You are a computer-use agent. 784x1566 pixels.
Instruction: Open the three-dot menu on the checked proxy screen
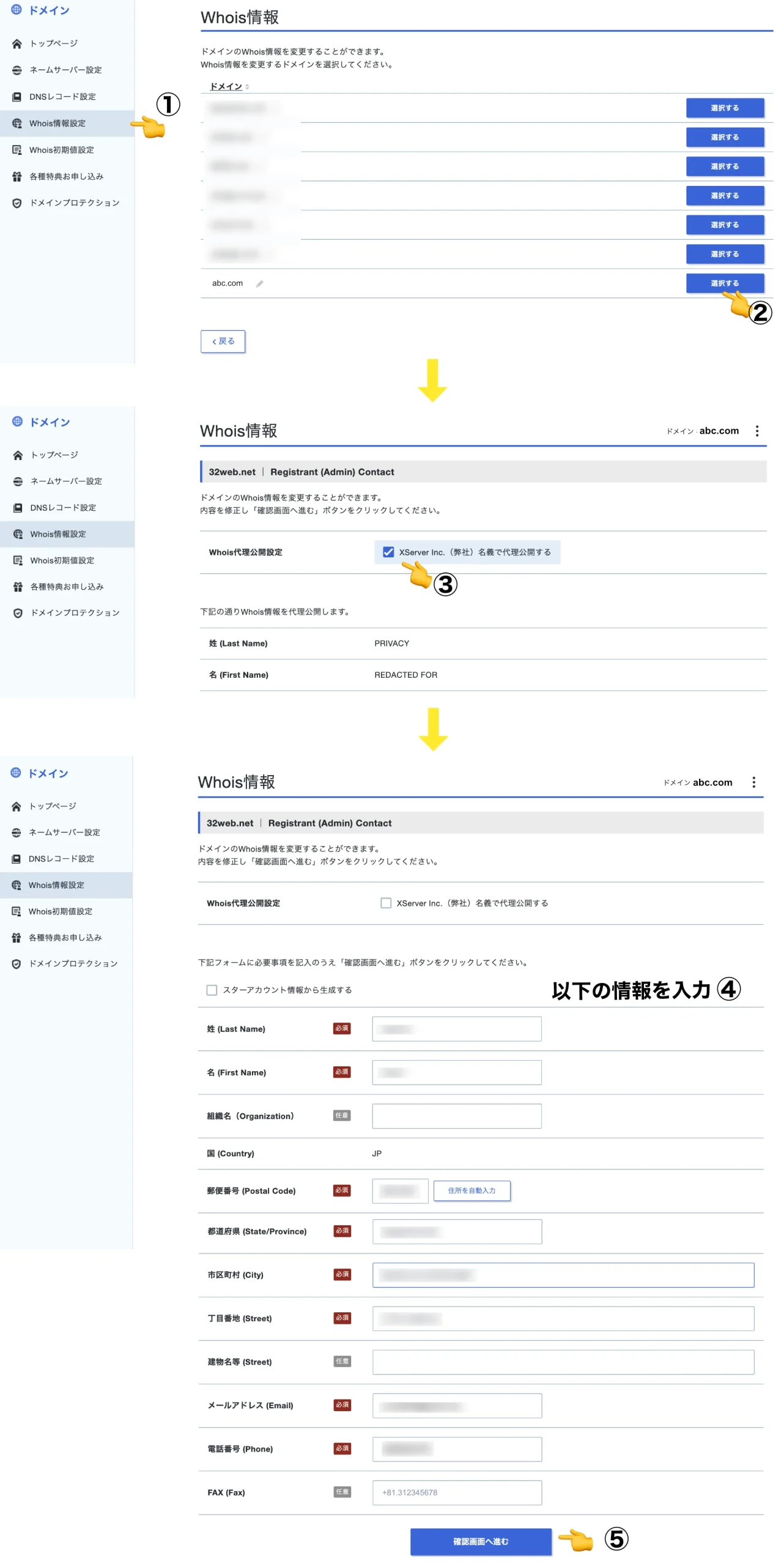pos(756,431)
